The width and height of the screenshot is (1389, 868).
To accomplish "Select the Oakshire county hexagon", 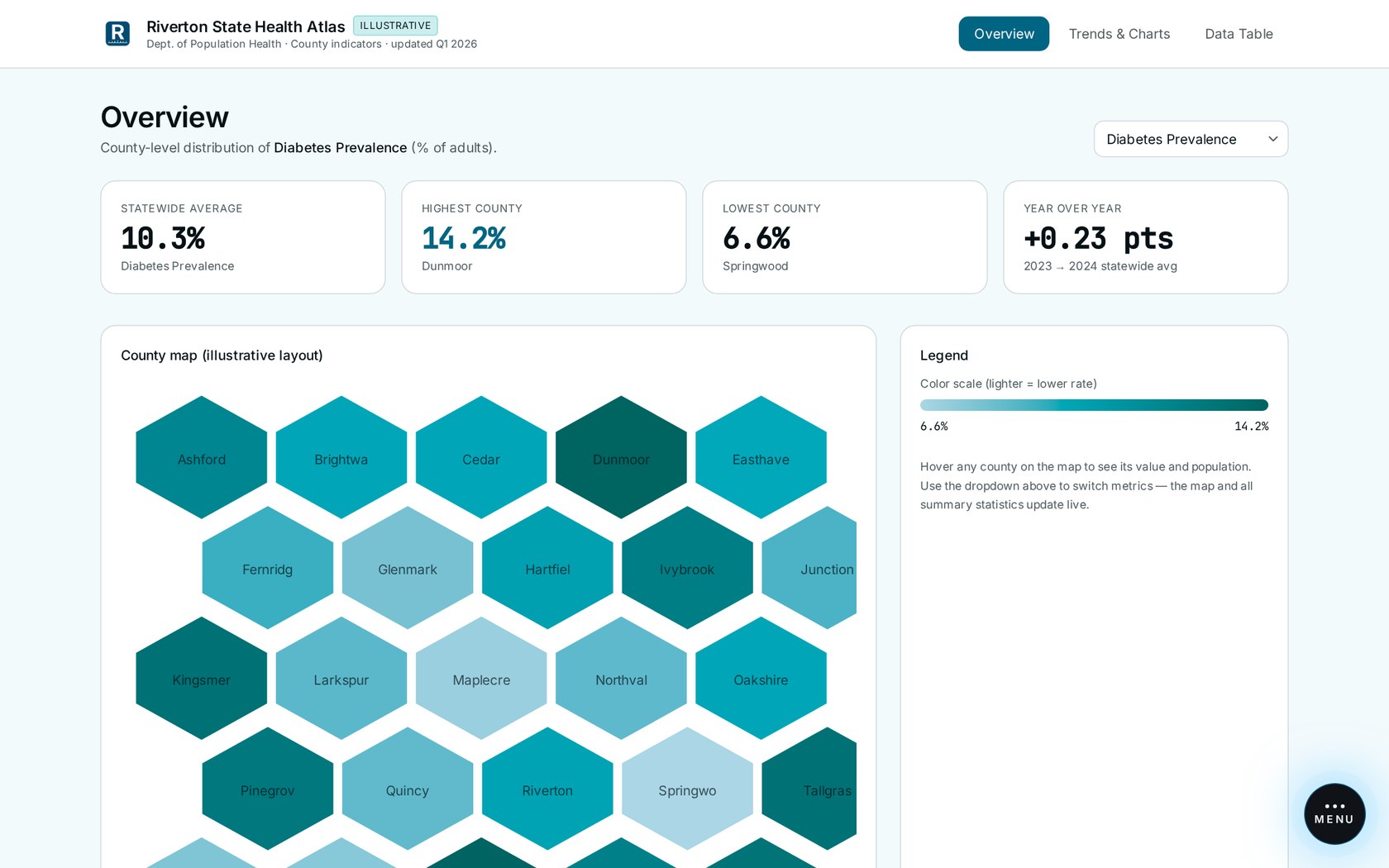I will click(761, 678).
